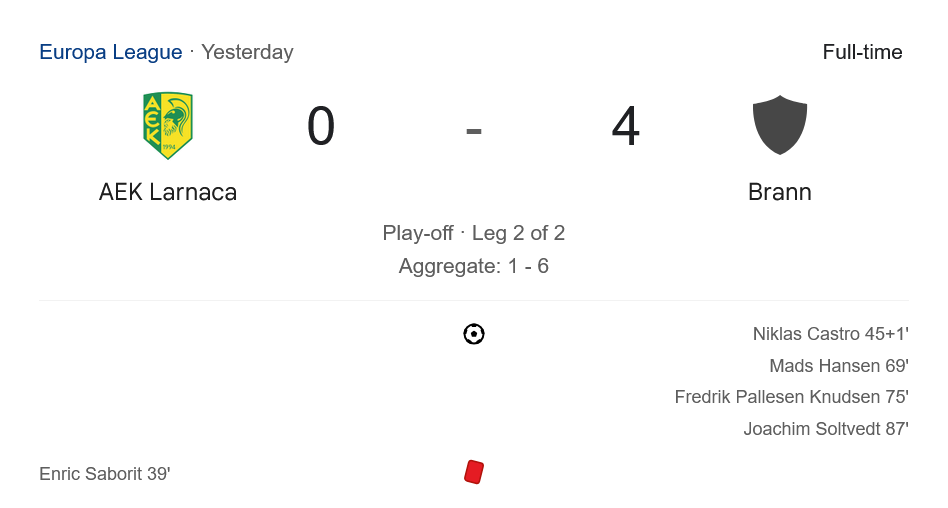
Task: Click the Brann shield logo
Action: point(779,125)
